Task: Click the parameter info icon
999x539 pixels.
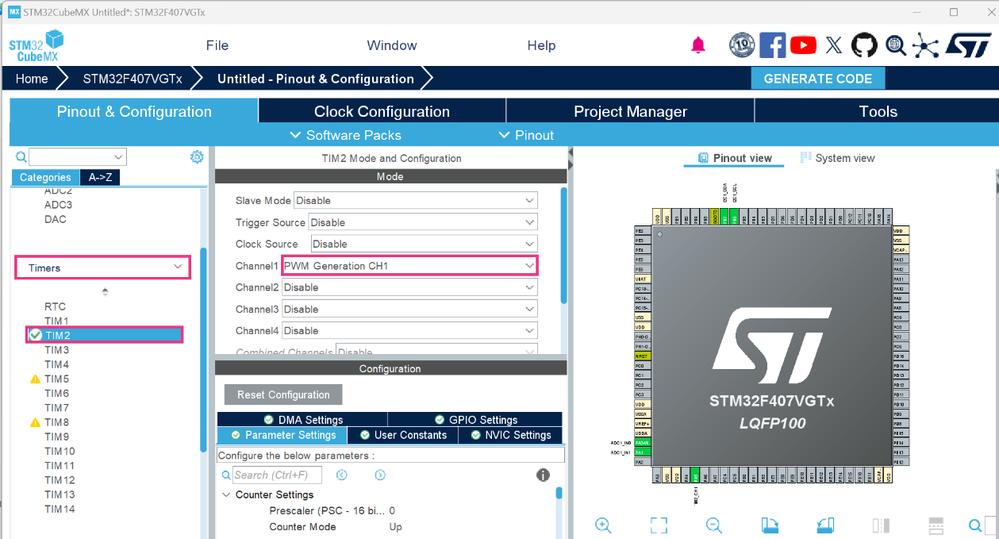Action: point(543,475)
